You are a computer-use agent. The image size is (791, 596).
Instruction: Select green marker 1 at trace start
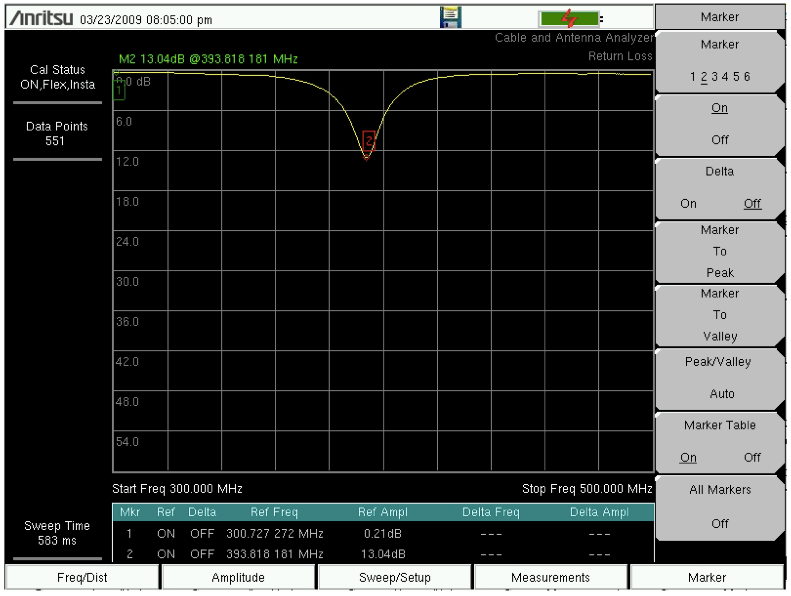coord(119,90)
